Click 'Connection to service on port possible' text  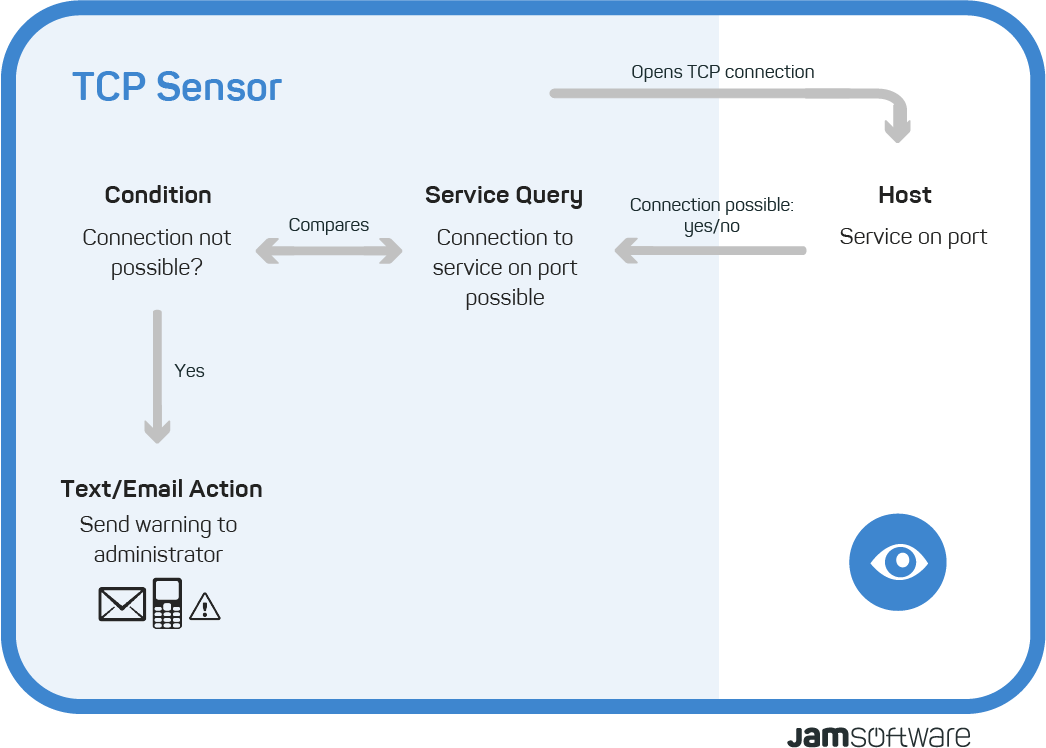505,268
